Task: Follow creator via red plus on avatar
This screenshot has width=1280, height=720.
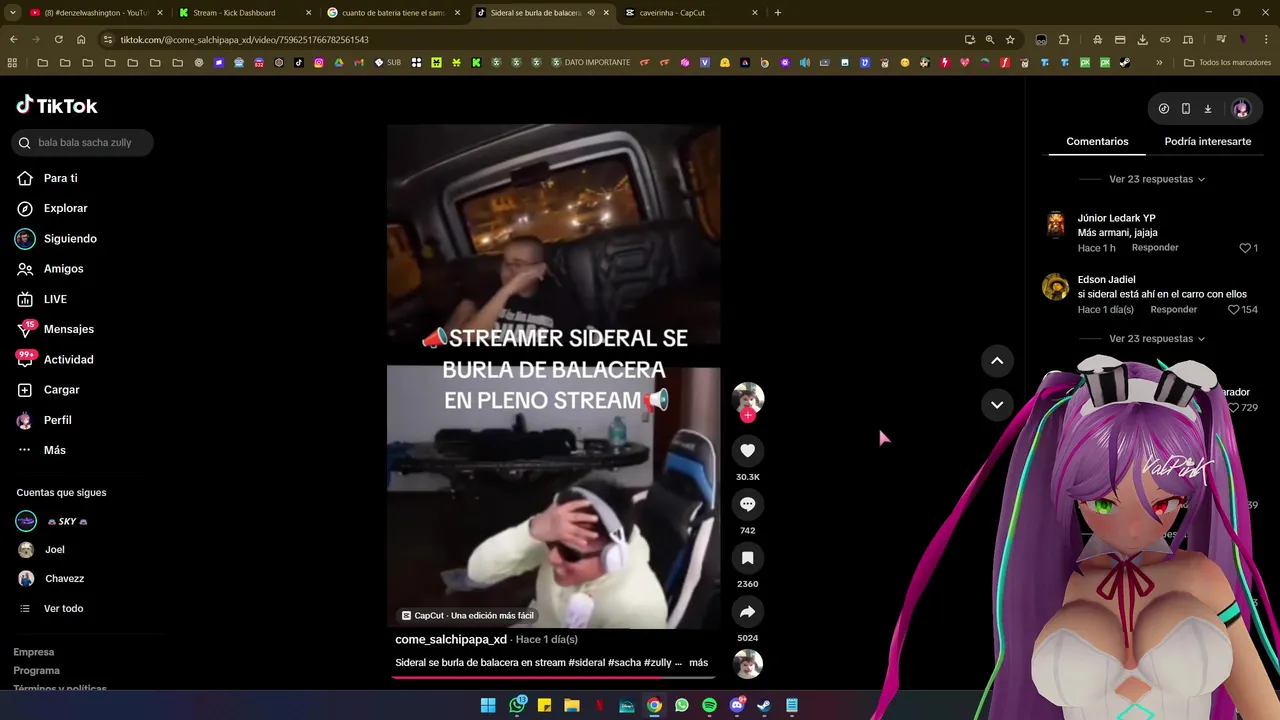Action: (x=747, y=415)
